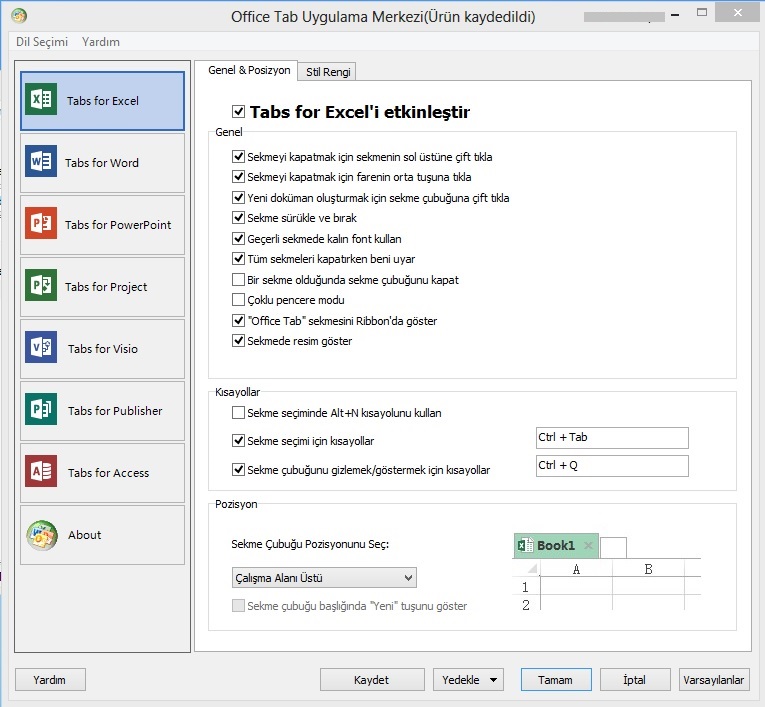Expand the Yedekle button dropdown arrow
This screenshot has height=707, width=765.
pyautogui.click(x=495, y=680)
